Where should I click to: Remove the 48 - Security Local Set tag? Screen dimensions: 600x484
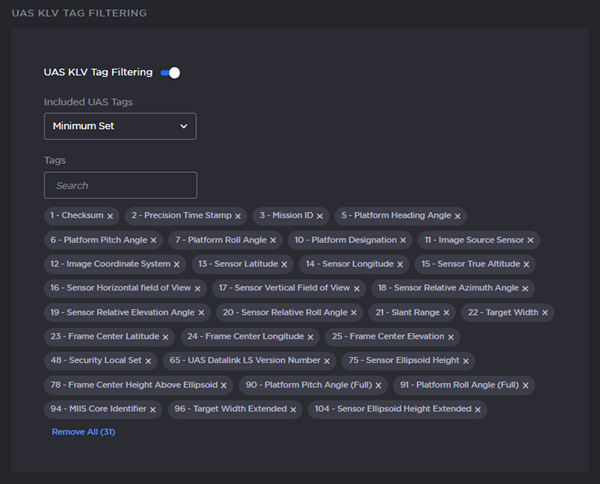(x=149, y=361)
